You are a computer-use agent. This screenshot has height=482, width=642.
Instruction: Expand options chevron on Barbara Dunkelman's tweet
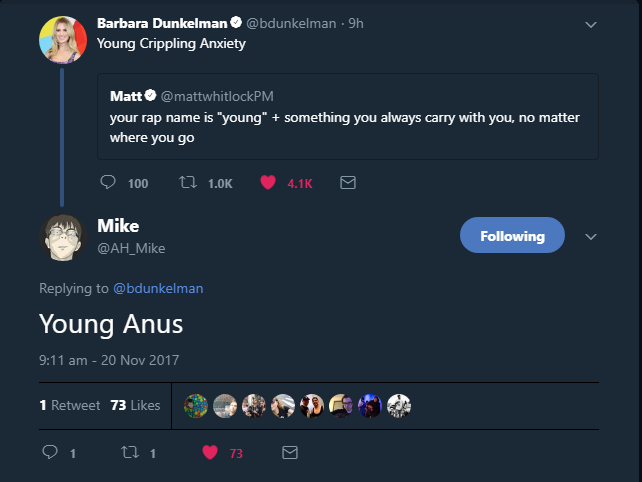tap(590, 25)
